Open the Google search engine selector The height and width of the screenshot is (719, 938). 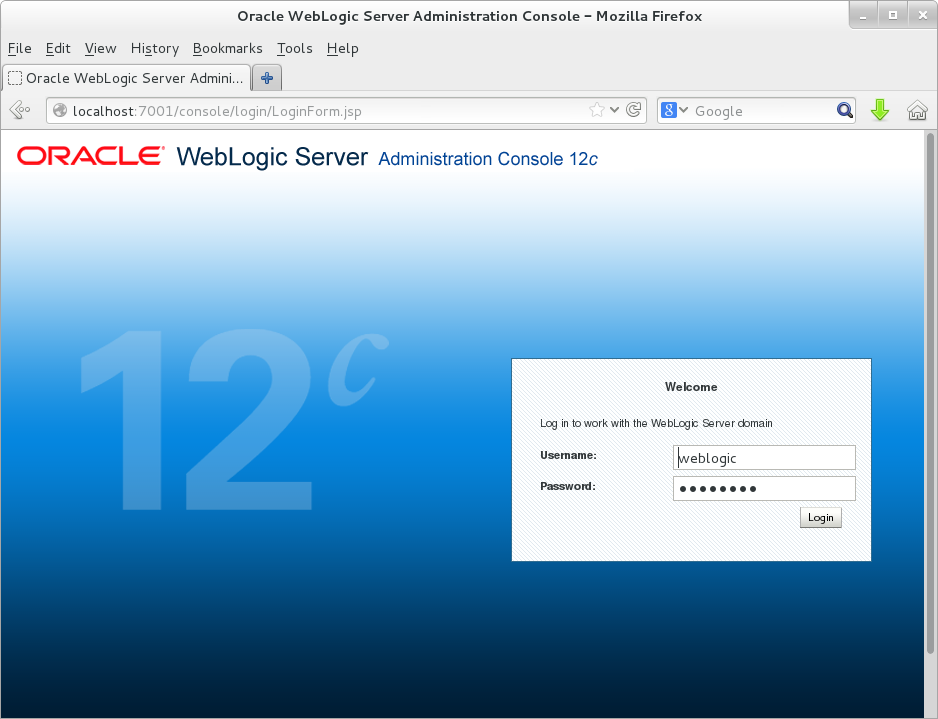[x=674, y=111]
